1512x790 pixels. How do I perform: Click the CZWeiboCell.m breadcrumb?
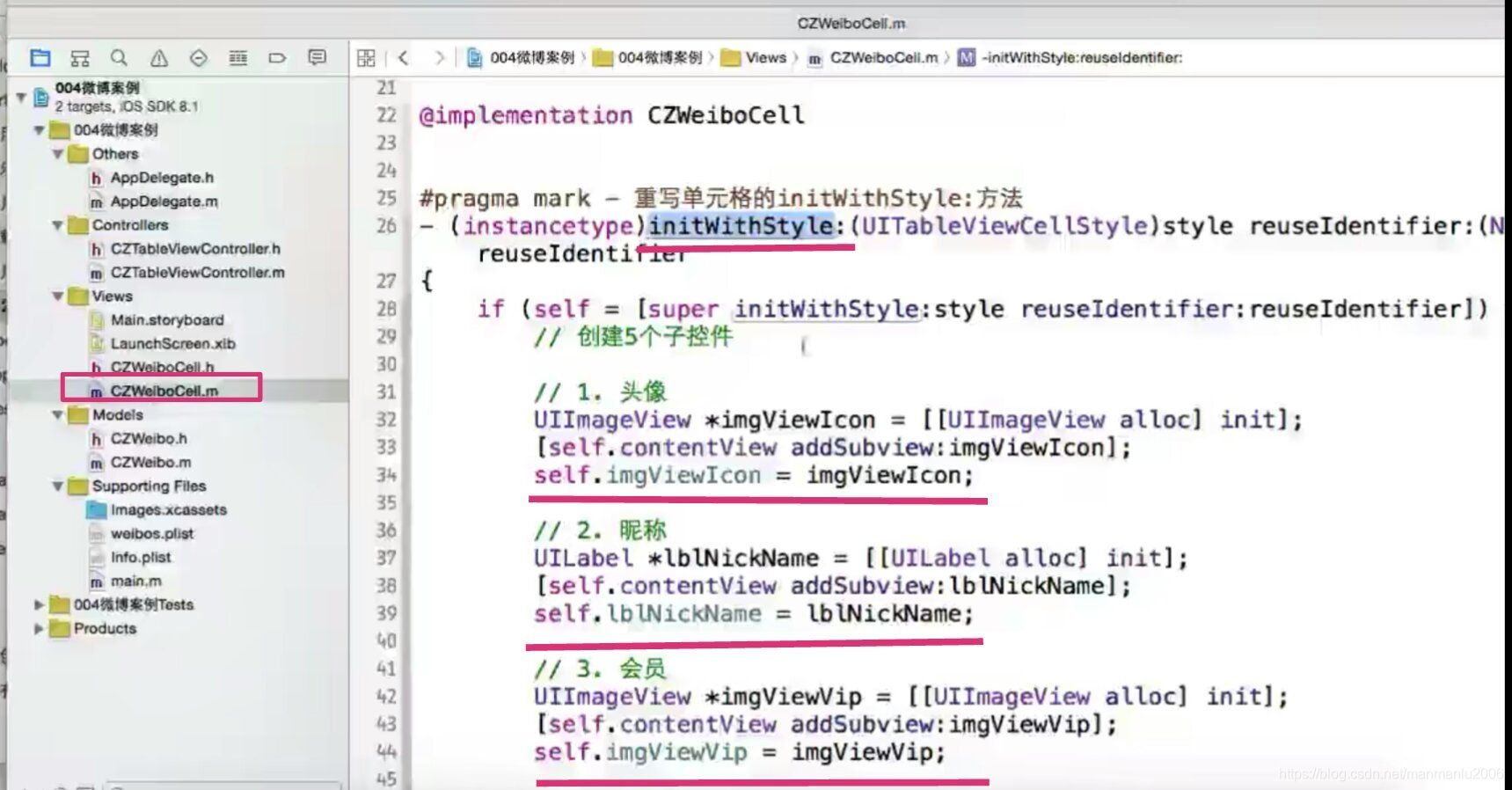coord(873,58)
